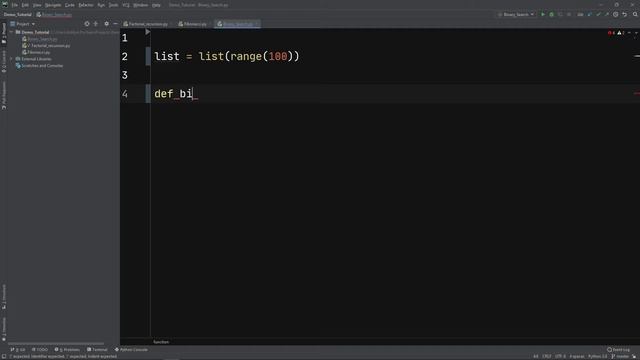Open the Refactor menu
This screenshot has height=360, width=640.
click(x=86, y=5)
